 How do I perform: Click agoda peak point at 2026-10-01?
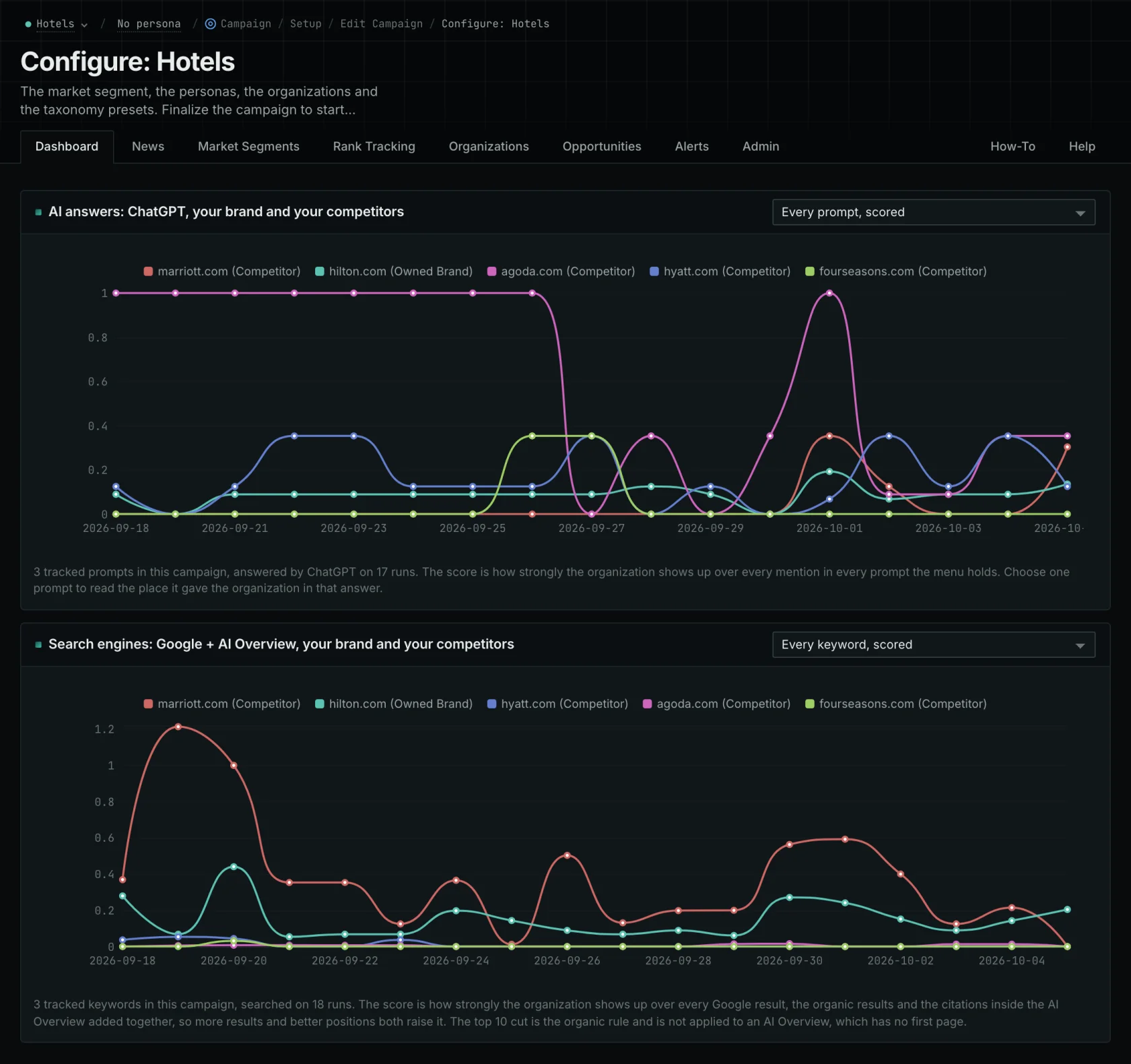pyautogui.click(x=829, y=293)
